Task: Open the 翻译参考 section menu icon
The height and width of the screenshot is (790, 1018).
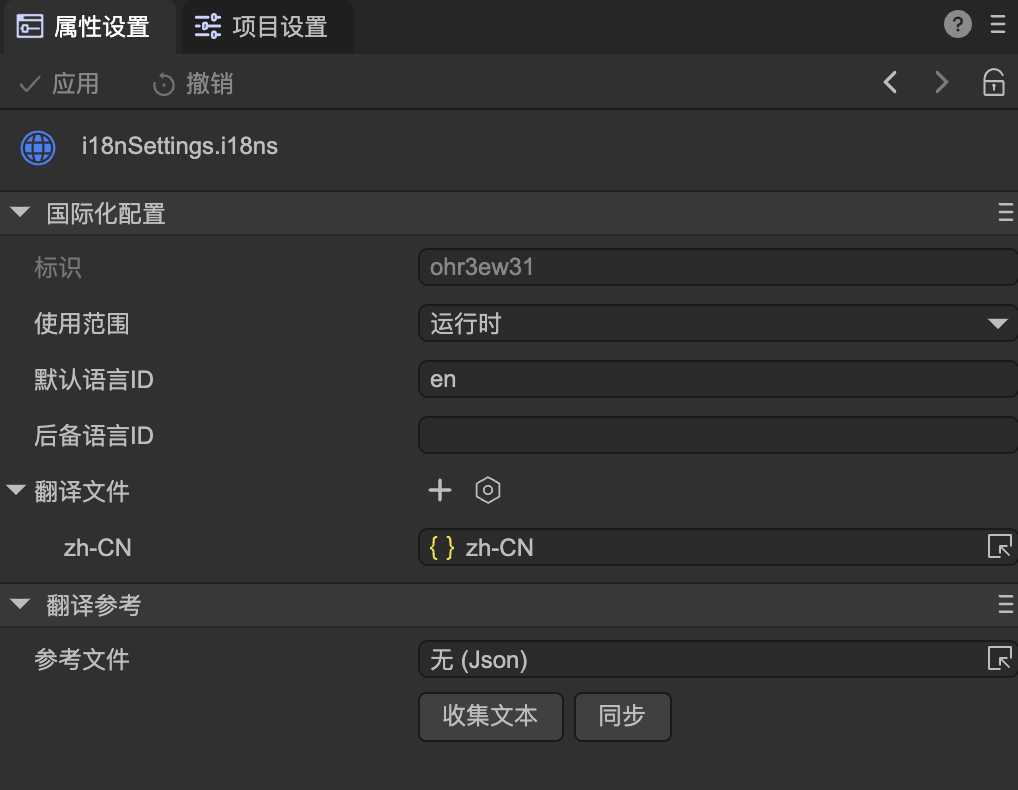Action: click(1006, 605)
